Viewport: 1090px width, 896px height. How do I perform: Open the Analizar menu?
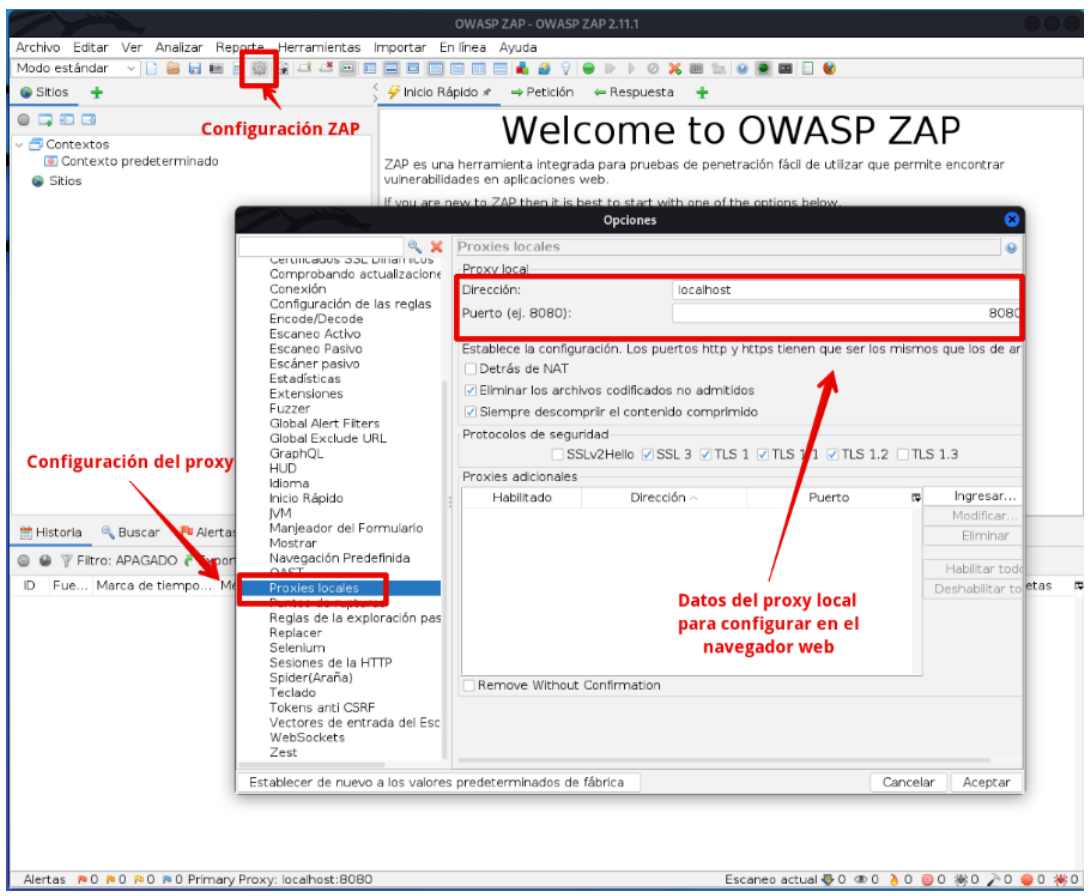click(x=179, y=47)
